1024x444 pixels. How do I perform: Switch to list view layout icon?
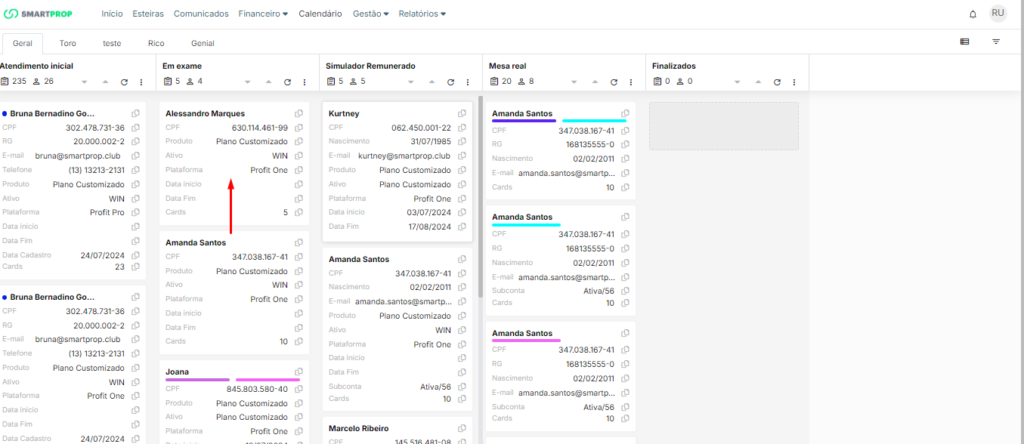964,42
